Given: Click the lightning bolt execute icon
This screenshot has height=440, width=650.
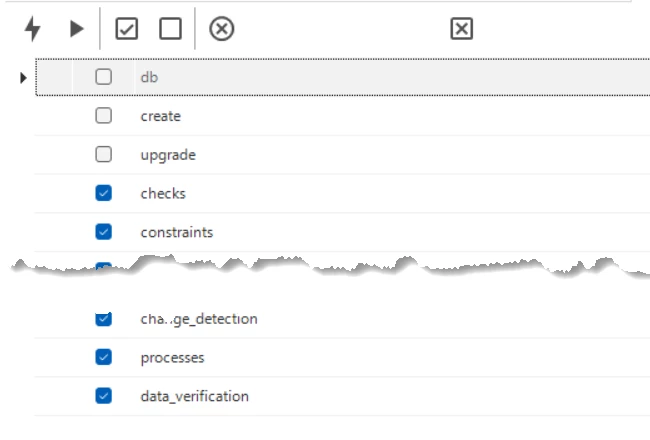Looking at the screenshot, I should pos(33,30).
